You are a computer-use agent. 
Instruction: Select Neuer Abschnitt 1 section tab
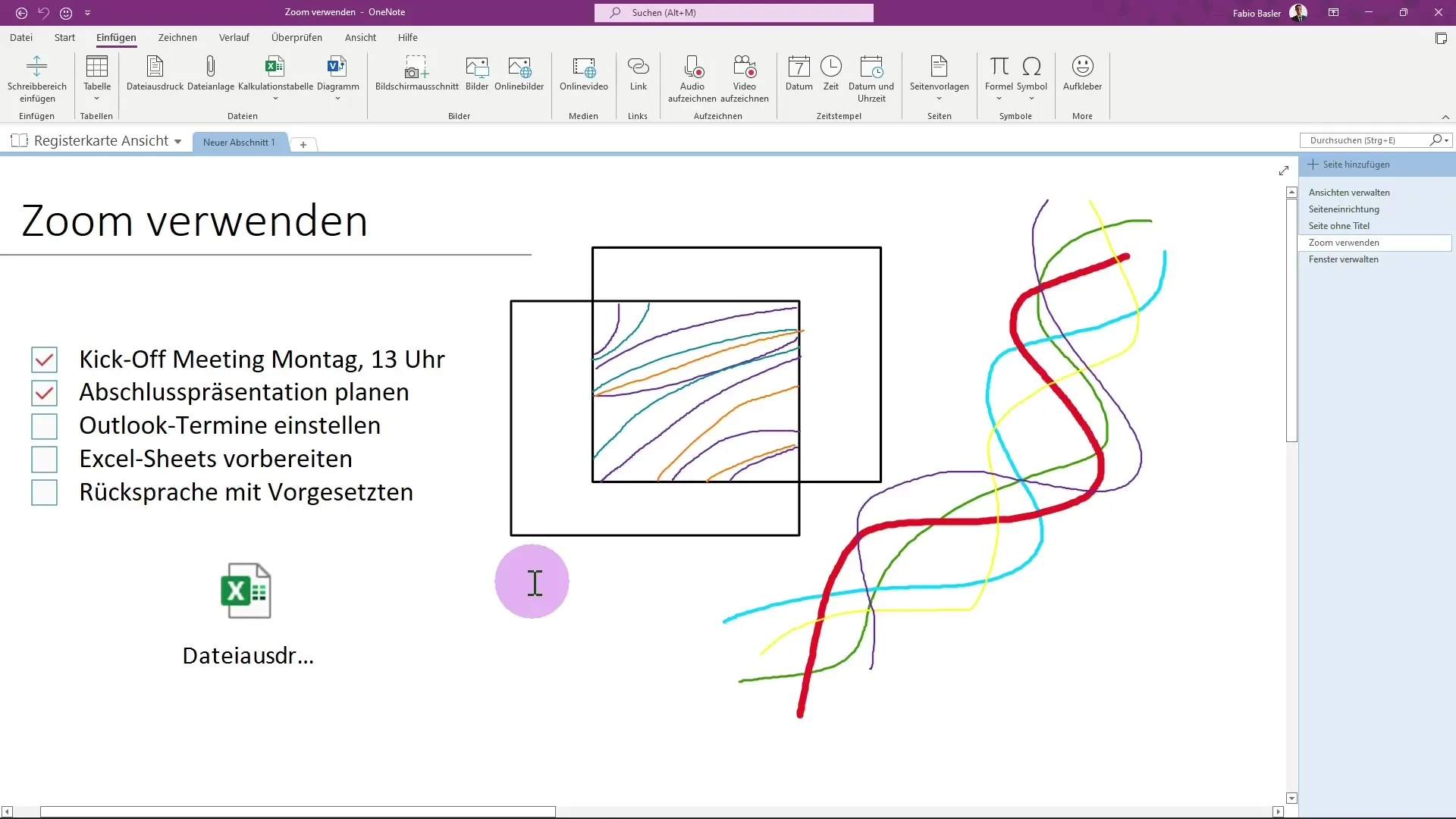[239, 143]
